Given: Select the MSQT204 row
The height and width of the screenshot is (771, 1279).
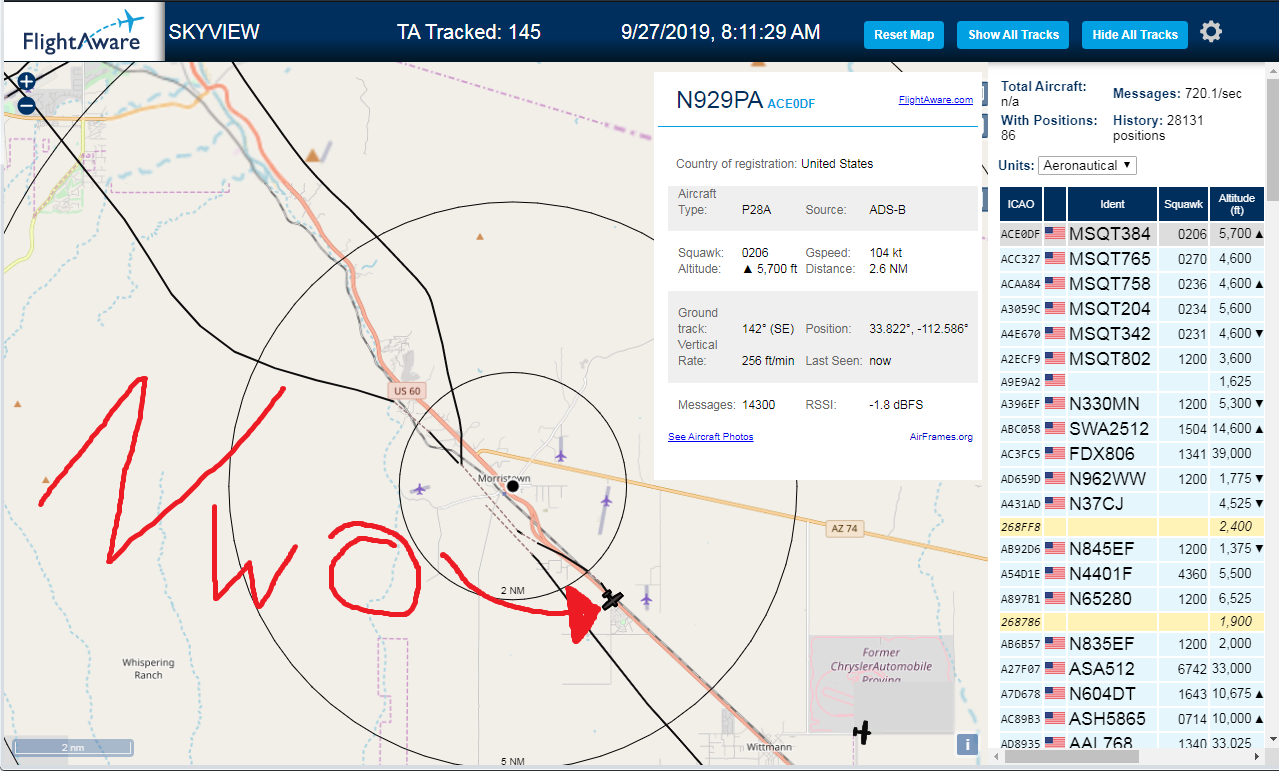Looking at the screenshot, I should (1132, 309).
